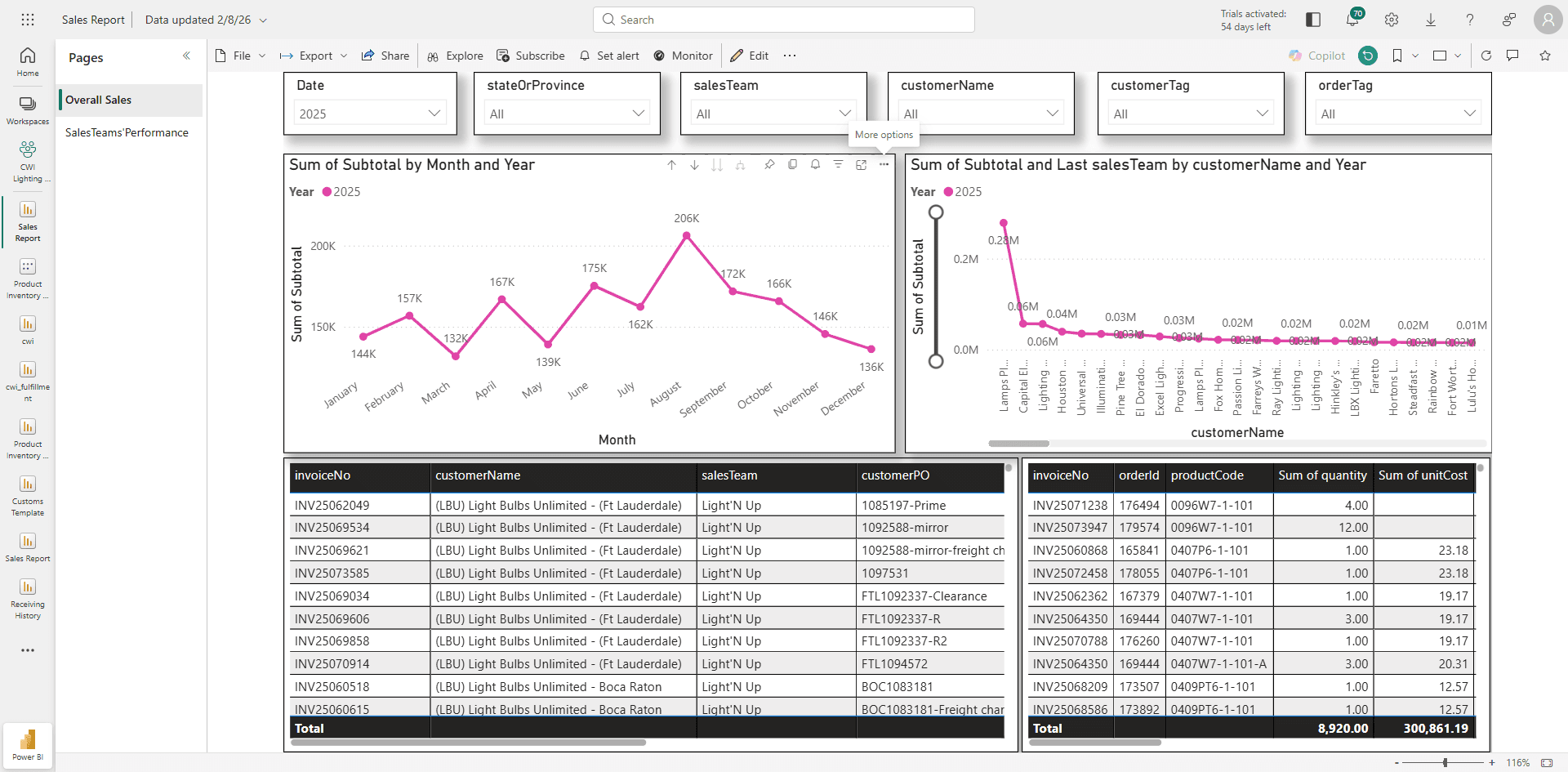Set alert bell on the monthly chart
Image resolution: width=1568 pixels, height=772 pixels.
click(x=815, y=165)
